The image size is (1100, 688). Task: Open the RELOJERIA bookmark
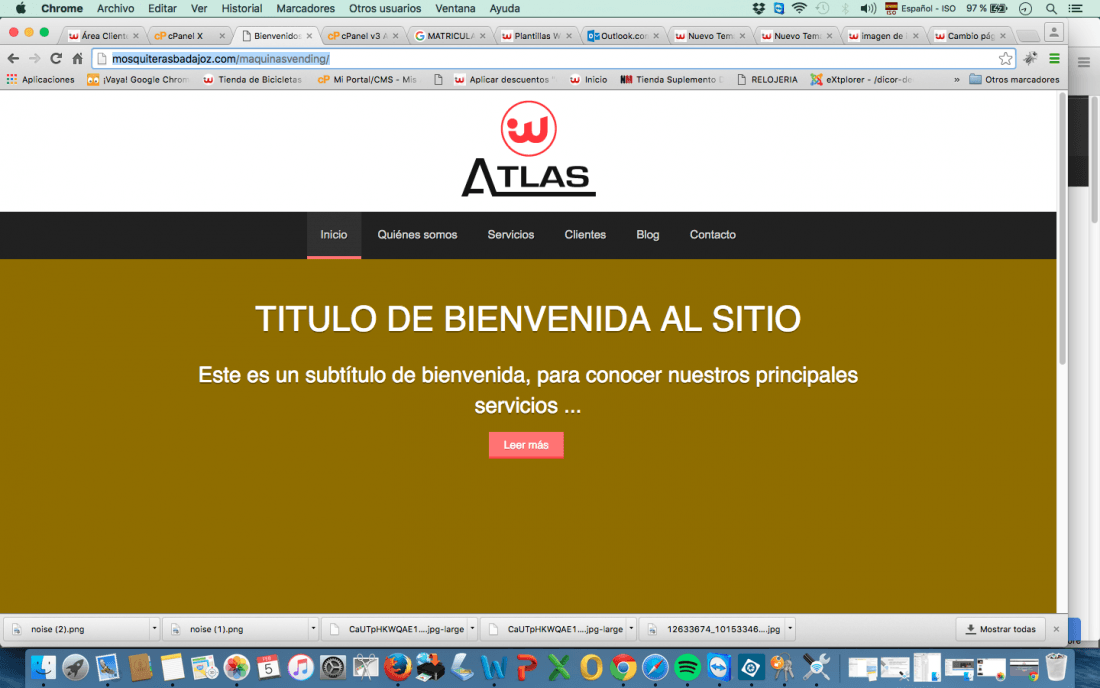click(767, 79)
